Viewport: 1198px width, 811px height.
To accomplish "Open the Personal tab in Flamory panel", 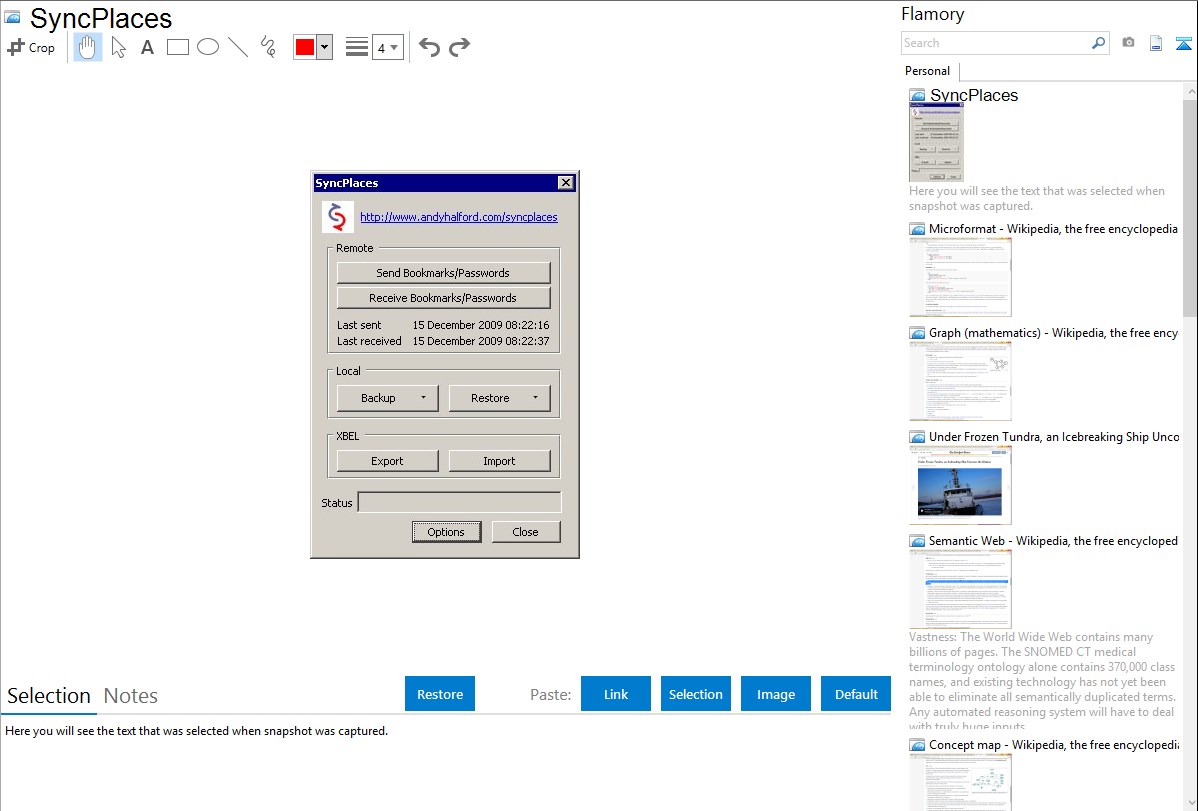I will [x=927, y=71].
